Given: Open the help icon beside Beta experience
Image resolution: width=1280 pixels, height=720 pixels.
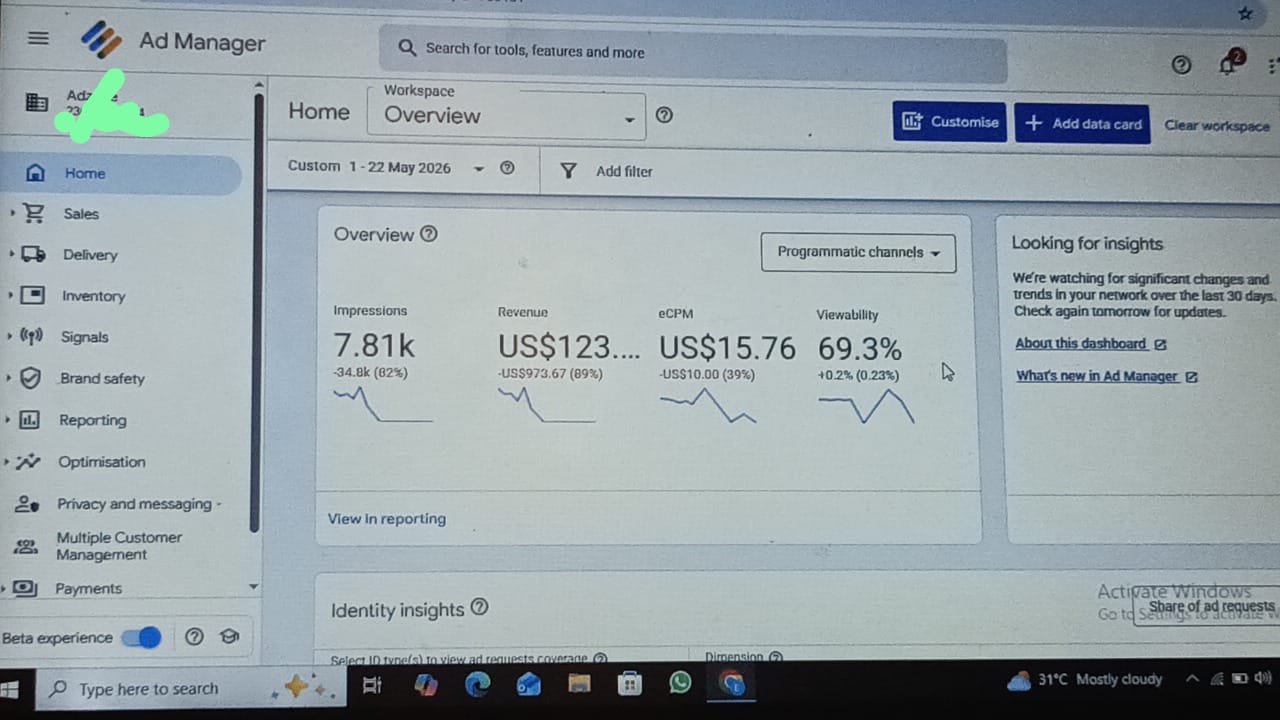Looking at the screenshot, I should (x=194, y=637).
